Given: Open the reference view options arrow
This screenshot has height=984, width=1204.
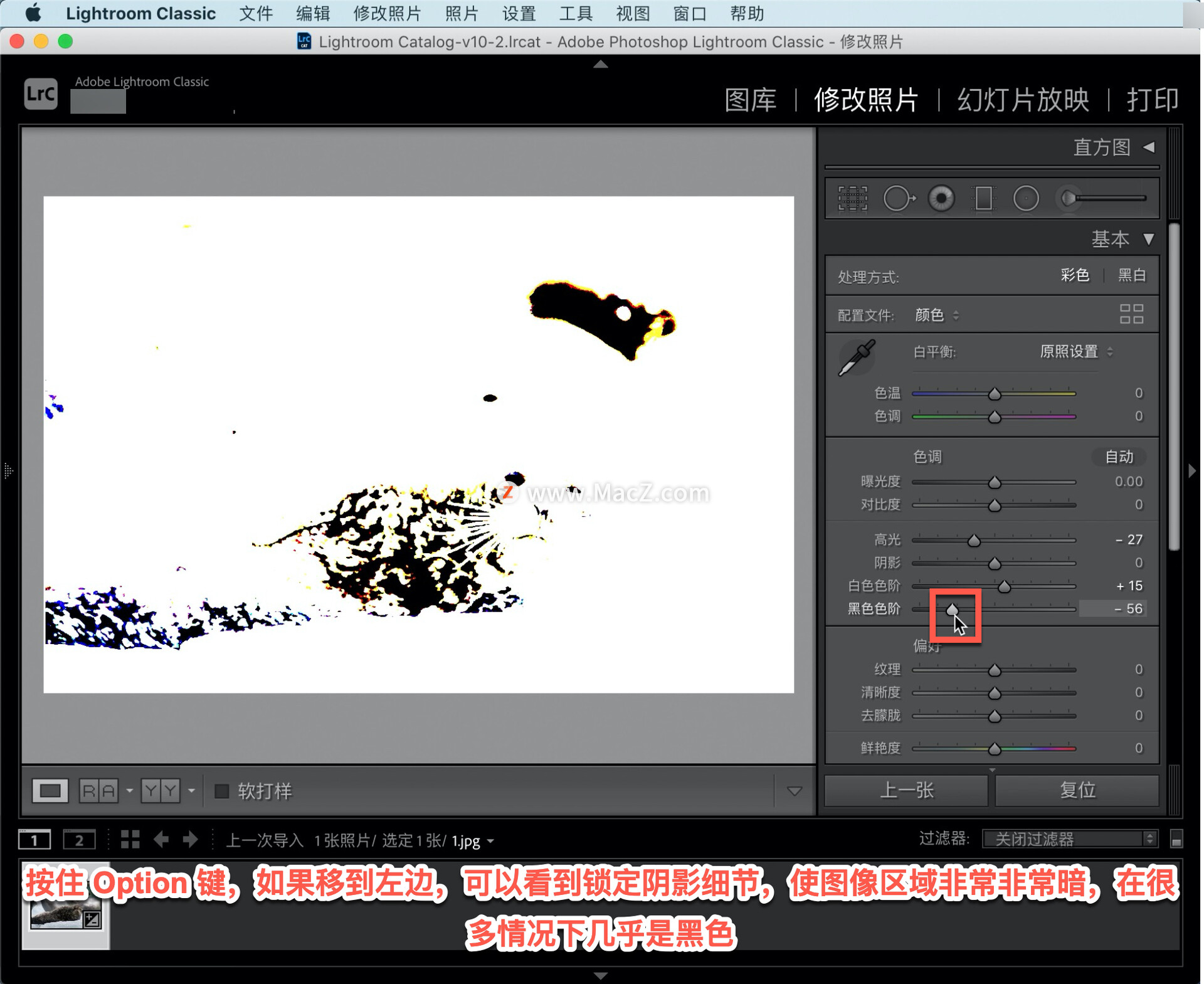Looking at the screenshot, I should (129, 792).
